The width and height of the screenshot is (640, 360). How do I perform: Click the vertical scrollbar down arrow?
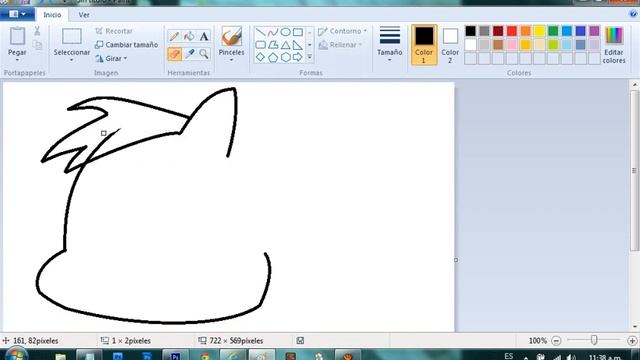(x=635, y=327)
